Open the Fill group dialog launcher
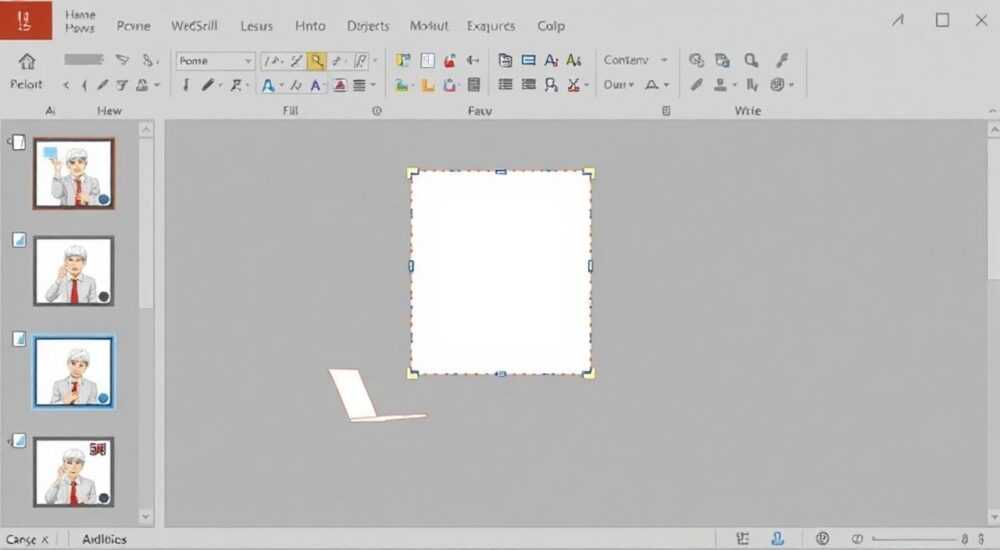This screenshot has width=1000, height=550. pos(377,111)
